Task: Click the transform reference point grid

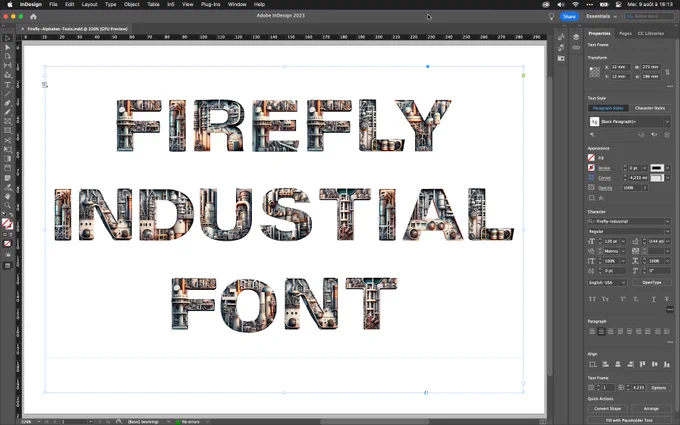Action: [x=594, y=72]
